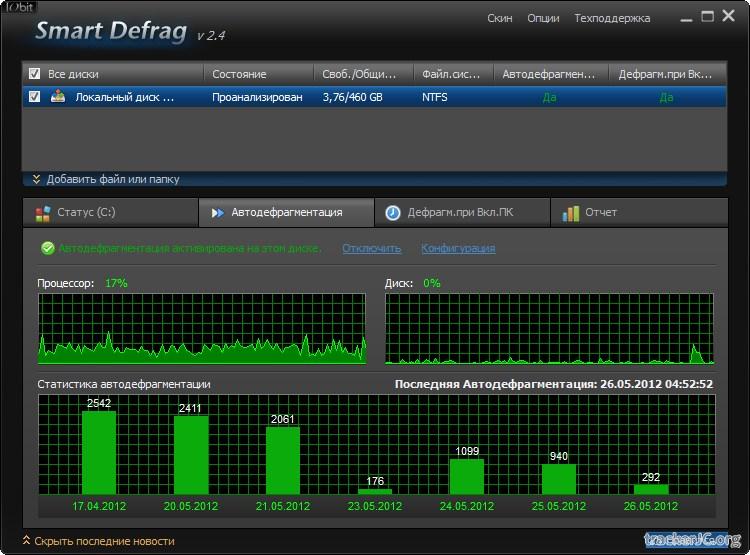This screenshot has width=750, height=555.
Task: Click the local disk drive icon
Action: click(59, 97)
